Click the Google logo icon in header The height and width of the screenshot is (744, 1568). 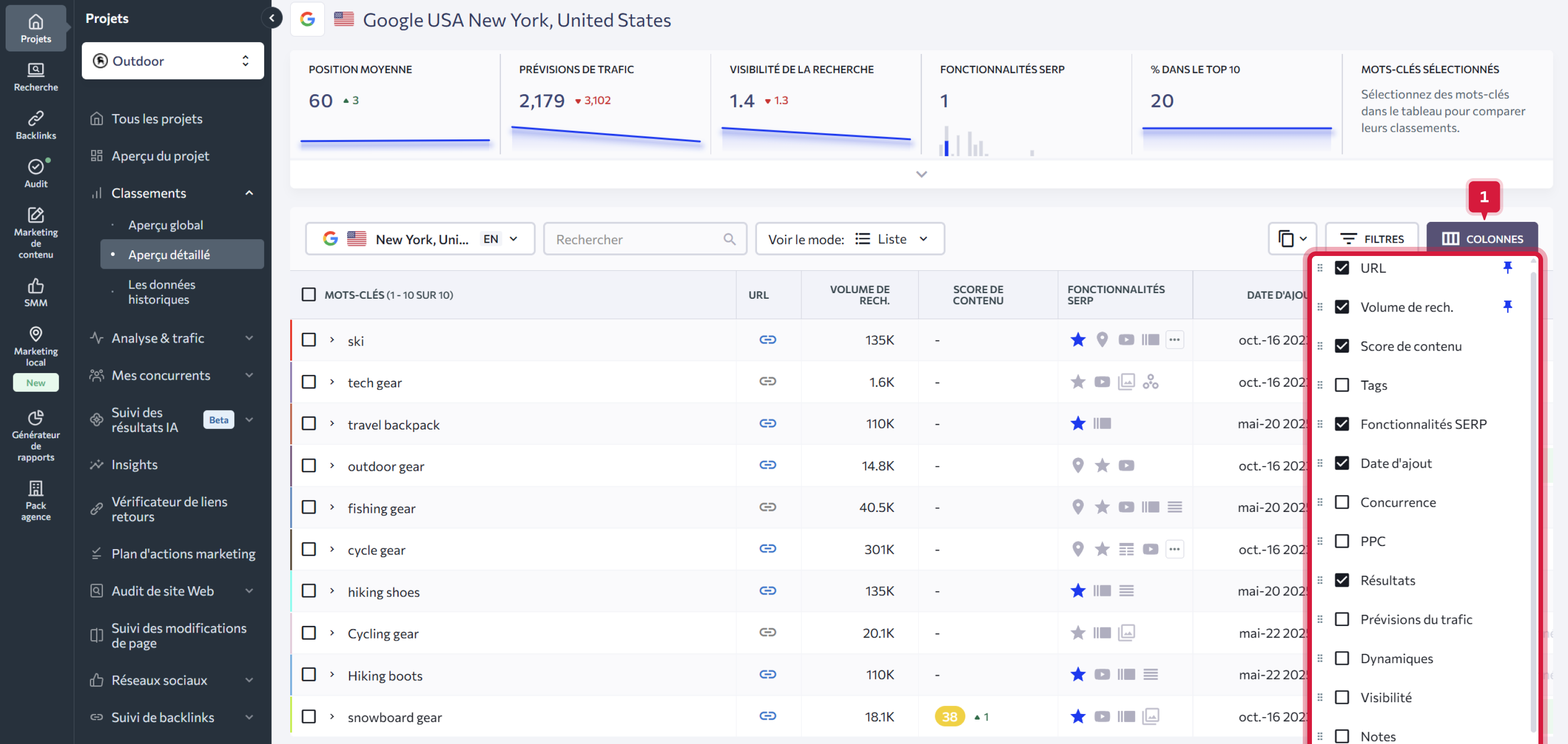click(x=307, y=19)
